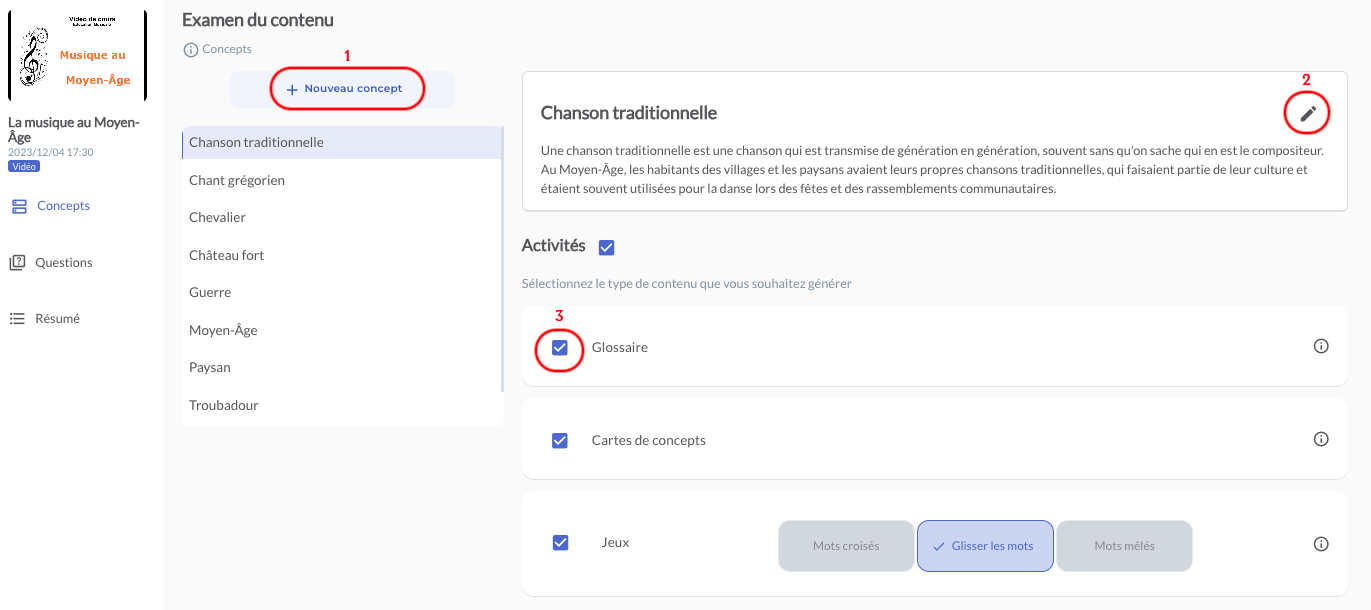Deselect the Glisser les mots option
The width and height of the screenshot is (1371, 610).
[x=984, y=546]
